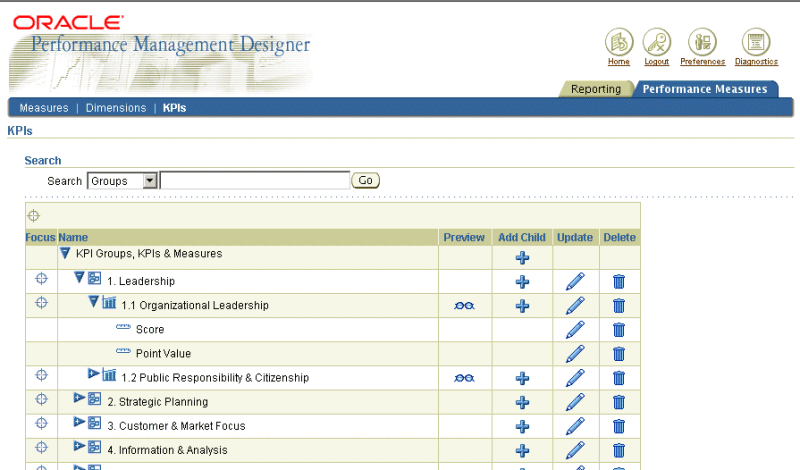Collapse the 1. Leadership node

coord(79,277)
